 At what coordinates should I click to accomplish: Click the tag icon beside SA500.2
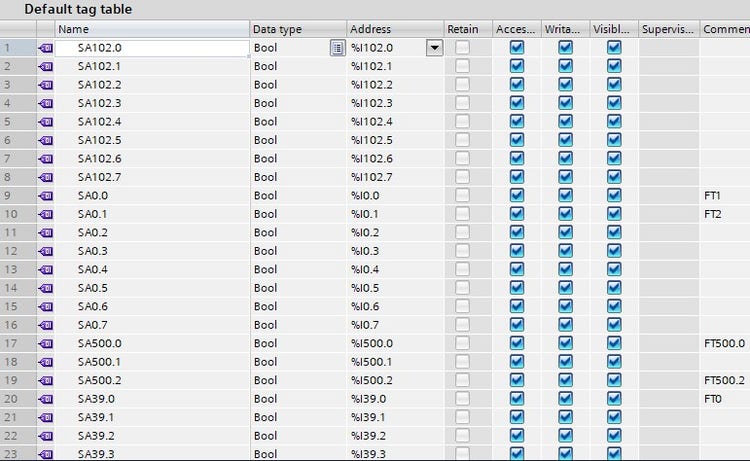[45, 381]
